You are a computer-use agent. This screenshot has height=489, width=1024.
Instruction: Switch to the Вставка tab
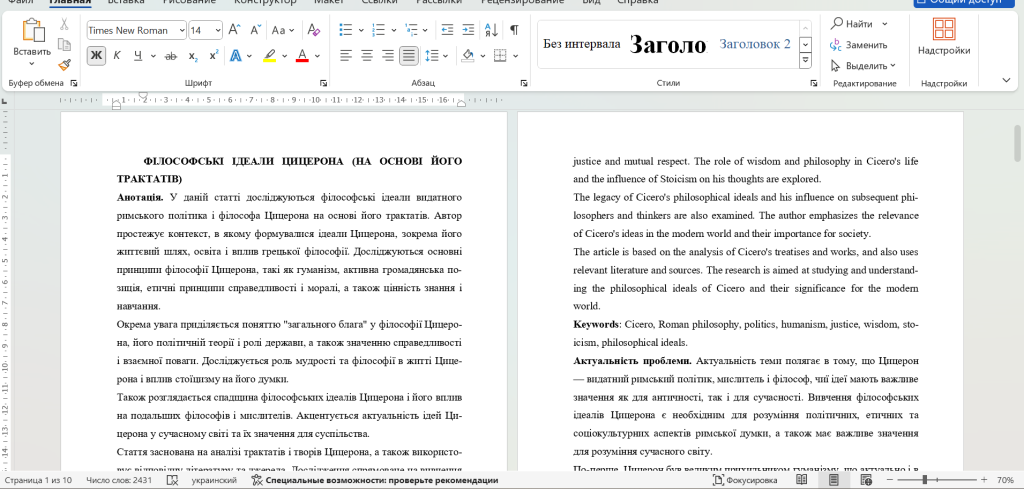coord(126,2)
